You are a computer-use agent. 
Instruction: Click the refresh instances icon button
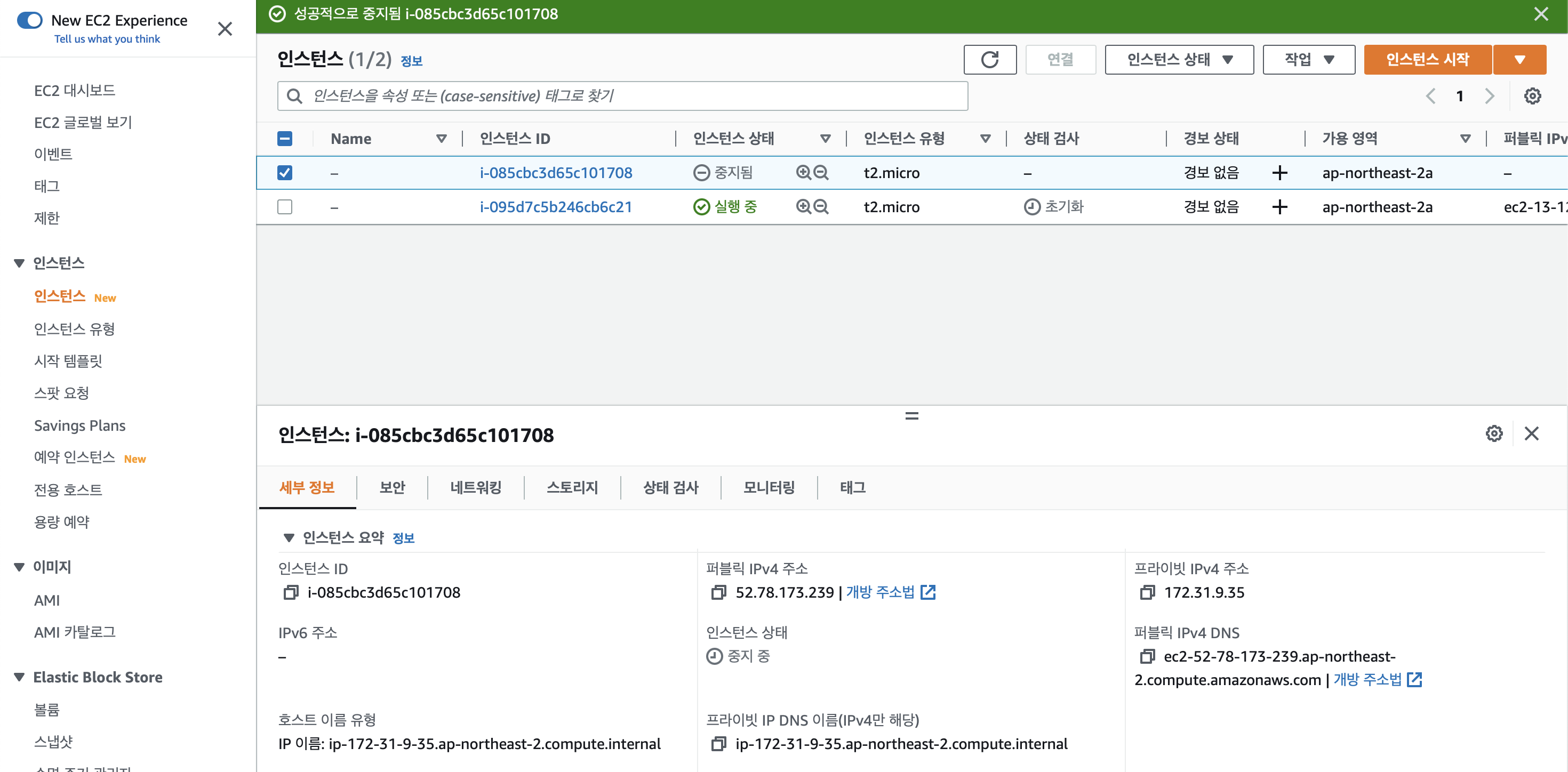[990, 60]
